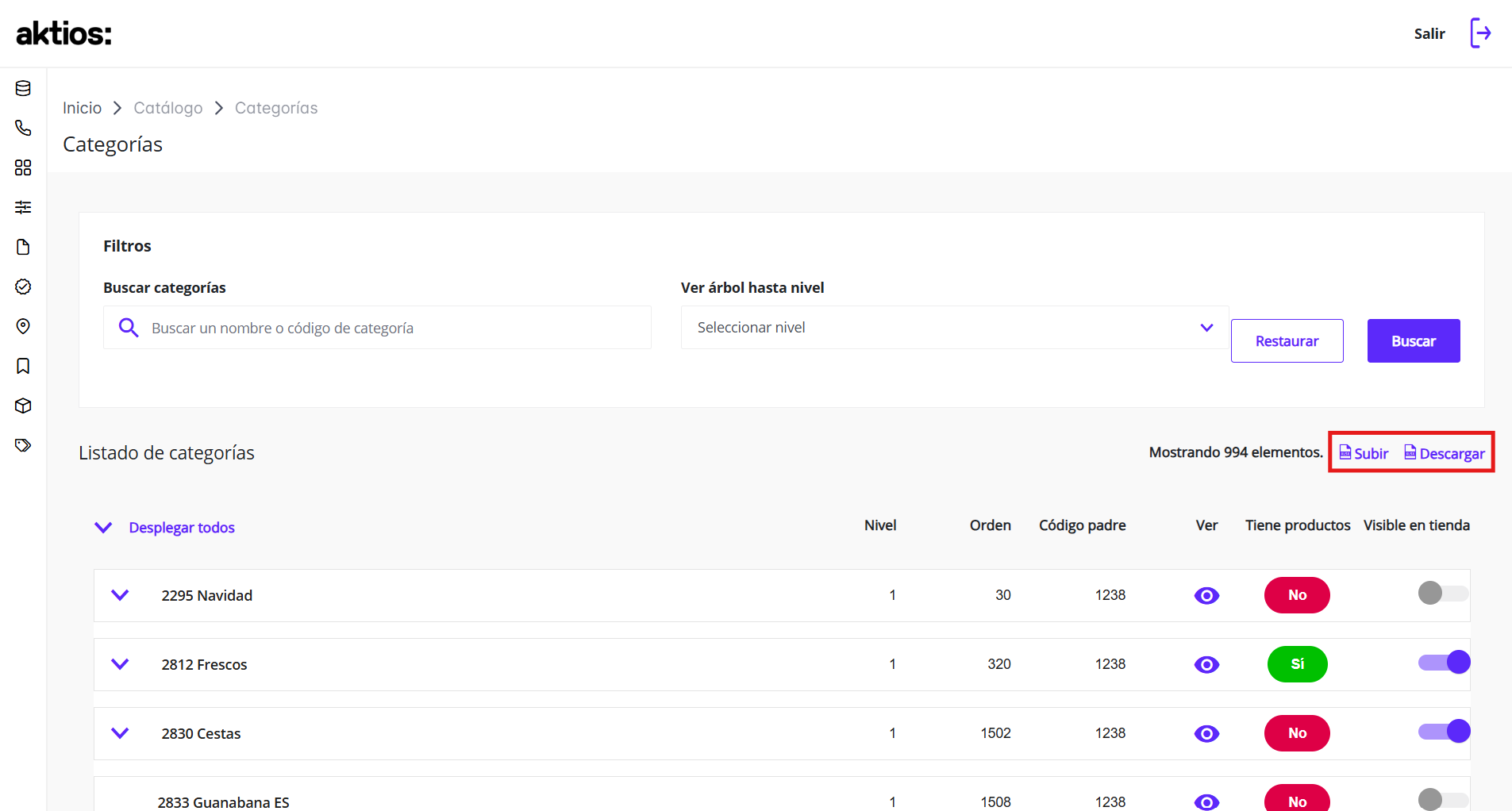The width and height of the screenshot is (1512, 811).
Task: Open the checkmark badge icon in sidebar
Action: (x=23, y=286)
